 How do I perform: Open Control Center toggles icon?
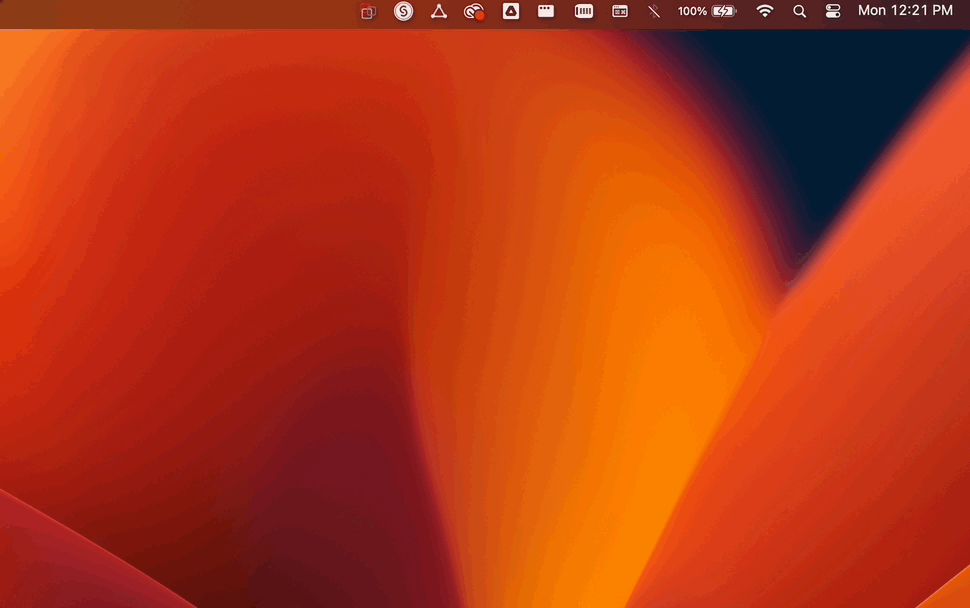(833, 11)
